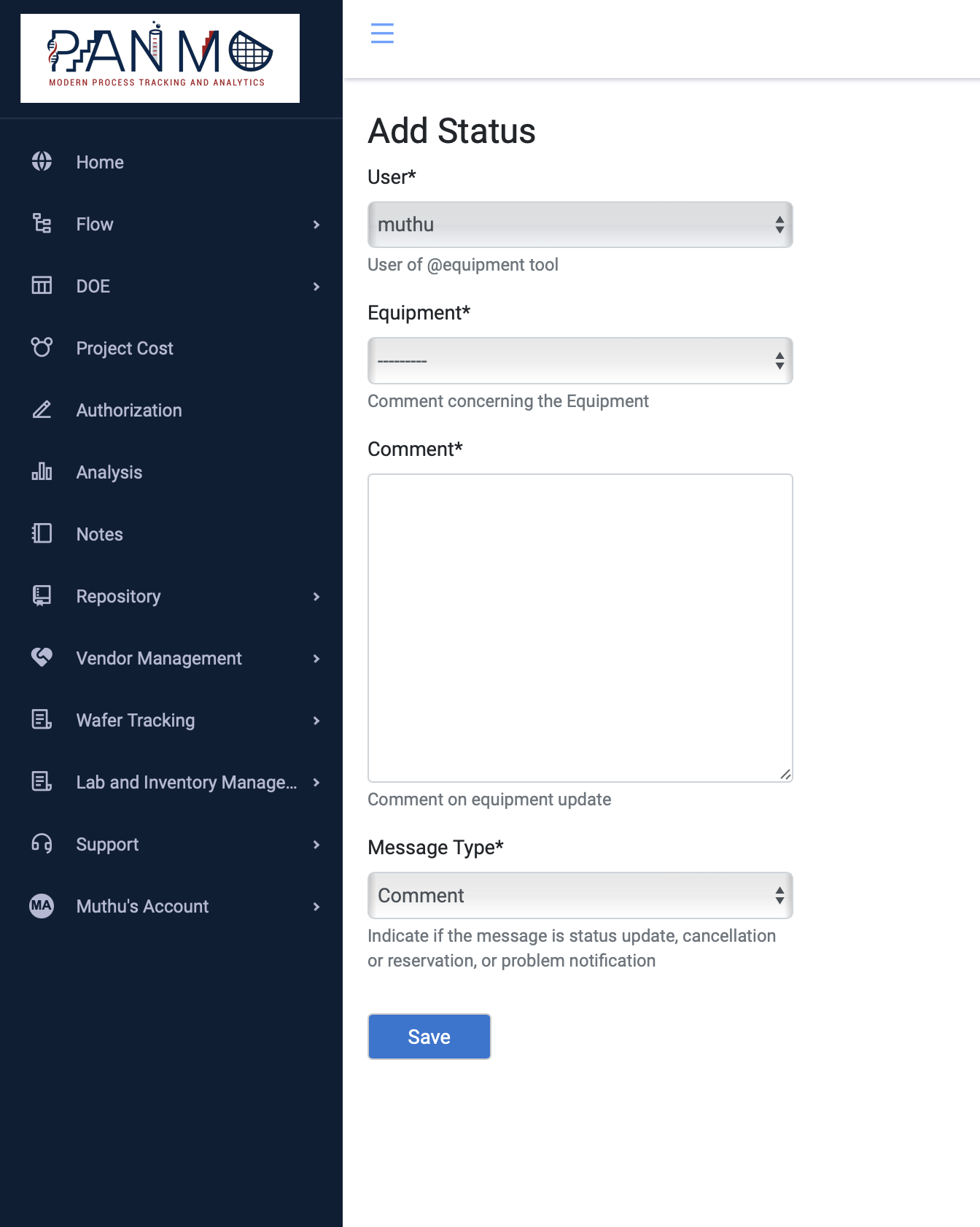
Task: Click the Add Status heading
Action: pos(451,131)
